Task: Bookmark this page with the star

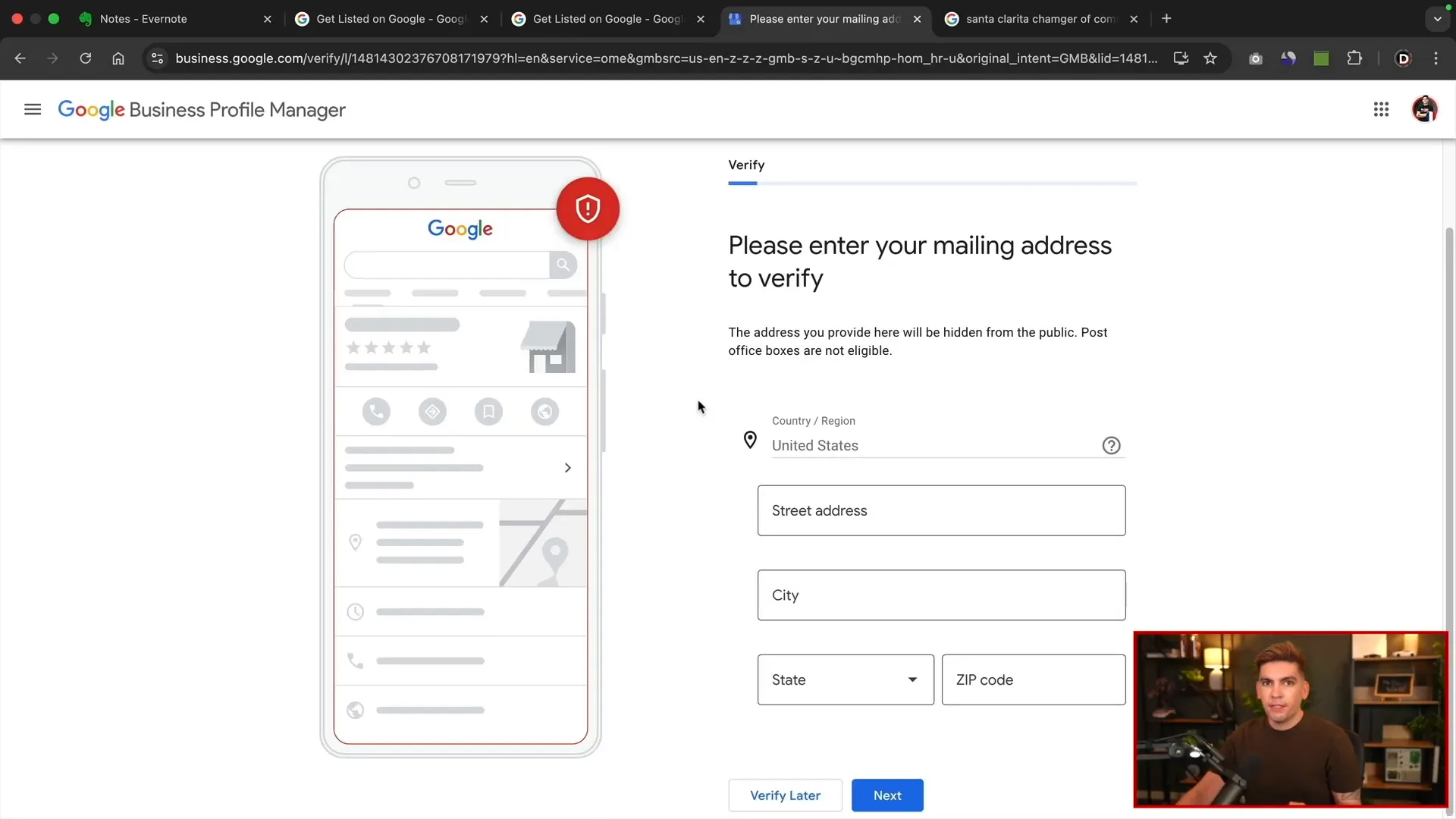Action: click(1210, 58)
